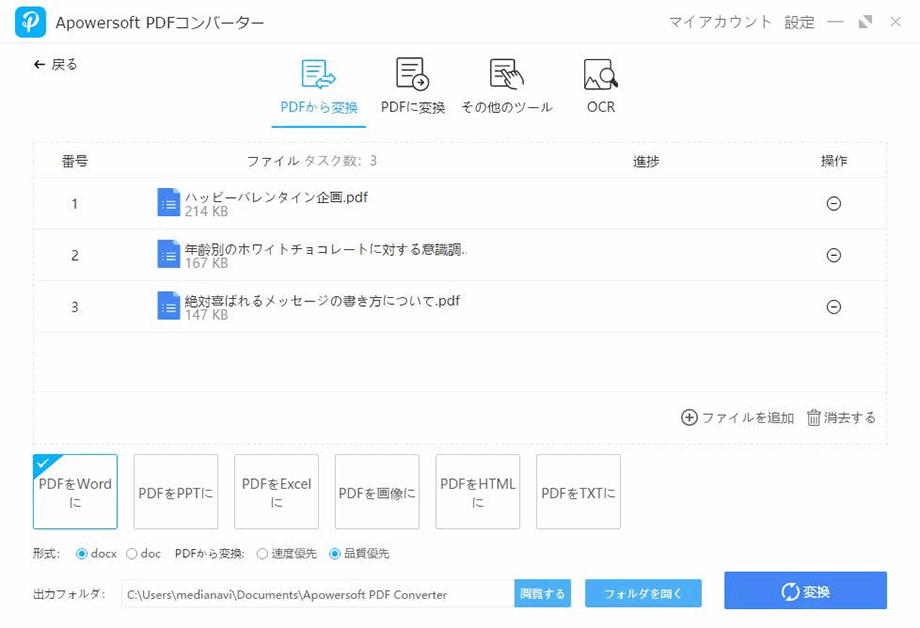Switch to the OCR tab
The image size is (920, 628).
click(x=601, y=87)
